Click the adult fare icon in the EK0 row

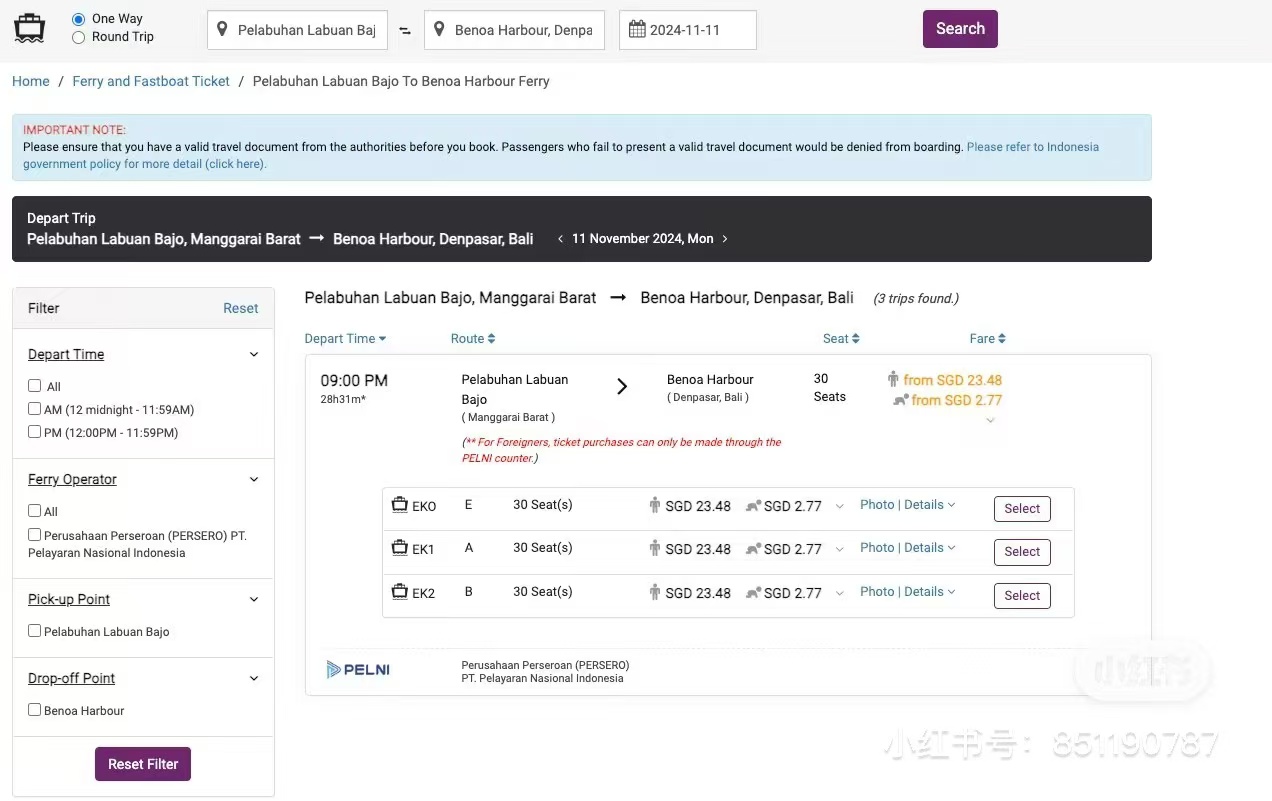pos(655,505)
